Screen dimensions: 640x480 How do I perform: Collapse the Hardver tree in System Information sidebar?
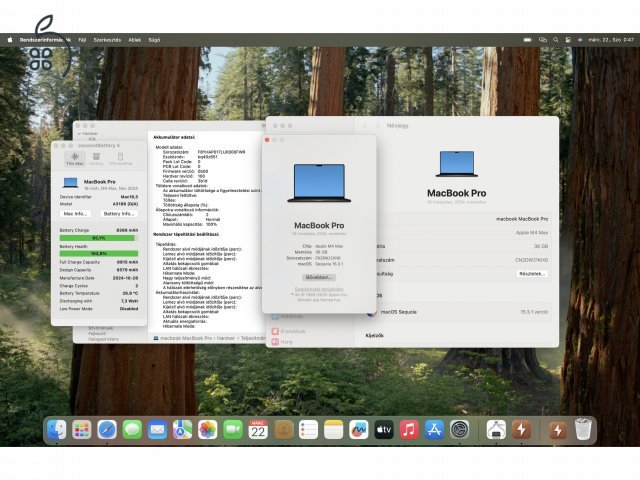(80, 133)
